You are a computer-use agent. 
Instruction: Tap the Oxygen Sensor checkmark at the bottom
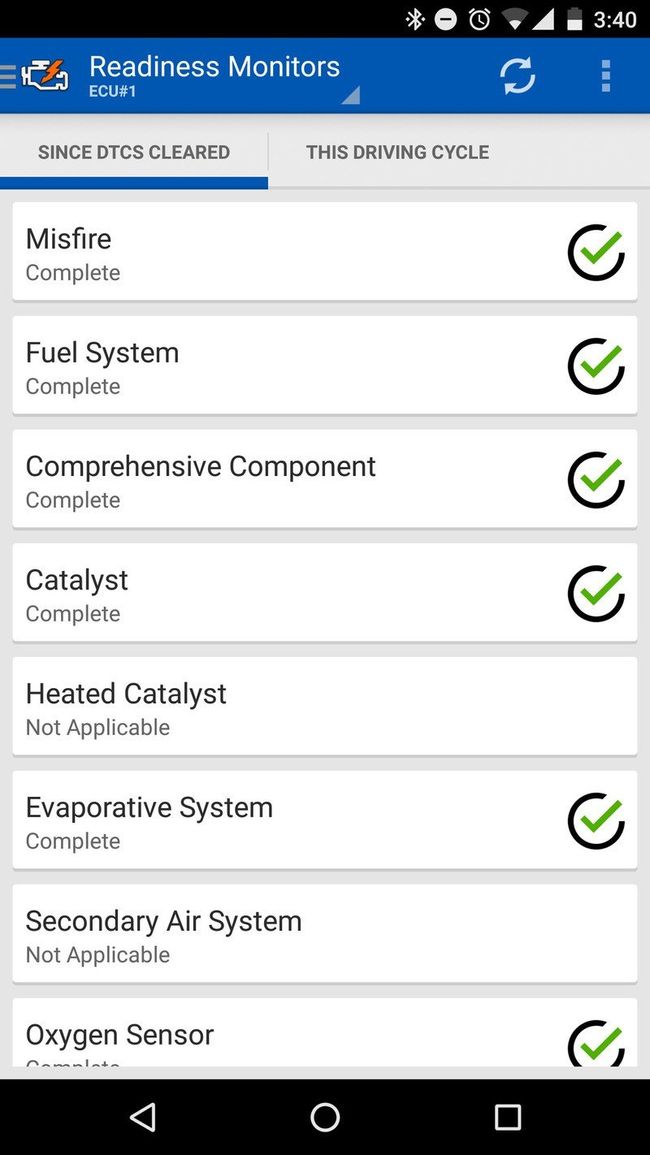596,1044
